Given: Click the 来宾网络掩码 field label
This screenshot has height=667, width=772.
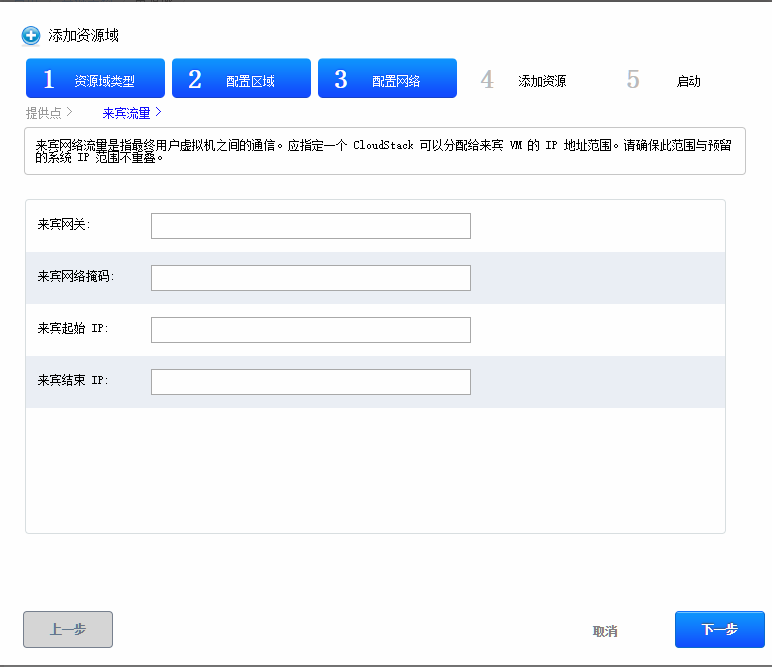Looking at the screenshot, I should point(76,276).
